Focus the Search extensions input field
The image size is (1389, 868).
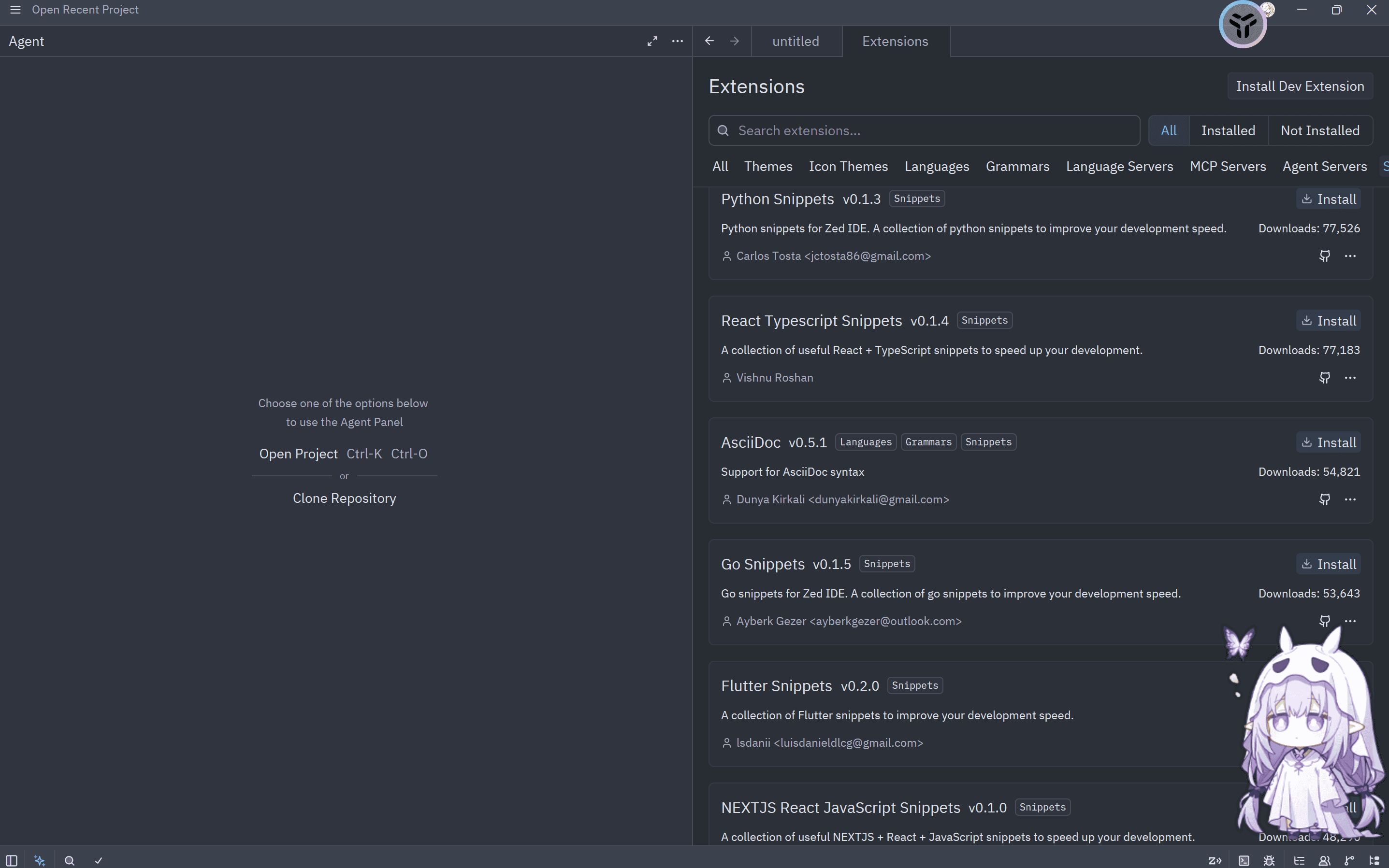click(x=924, y=130)
